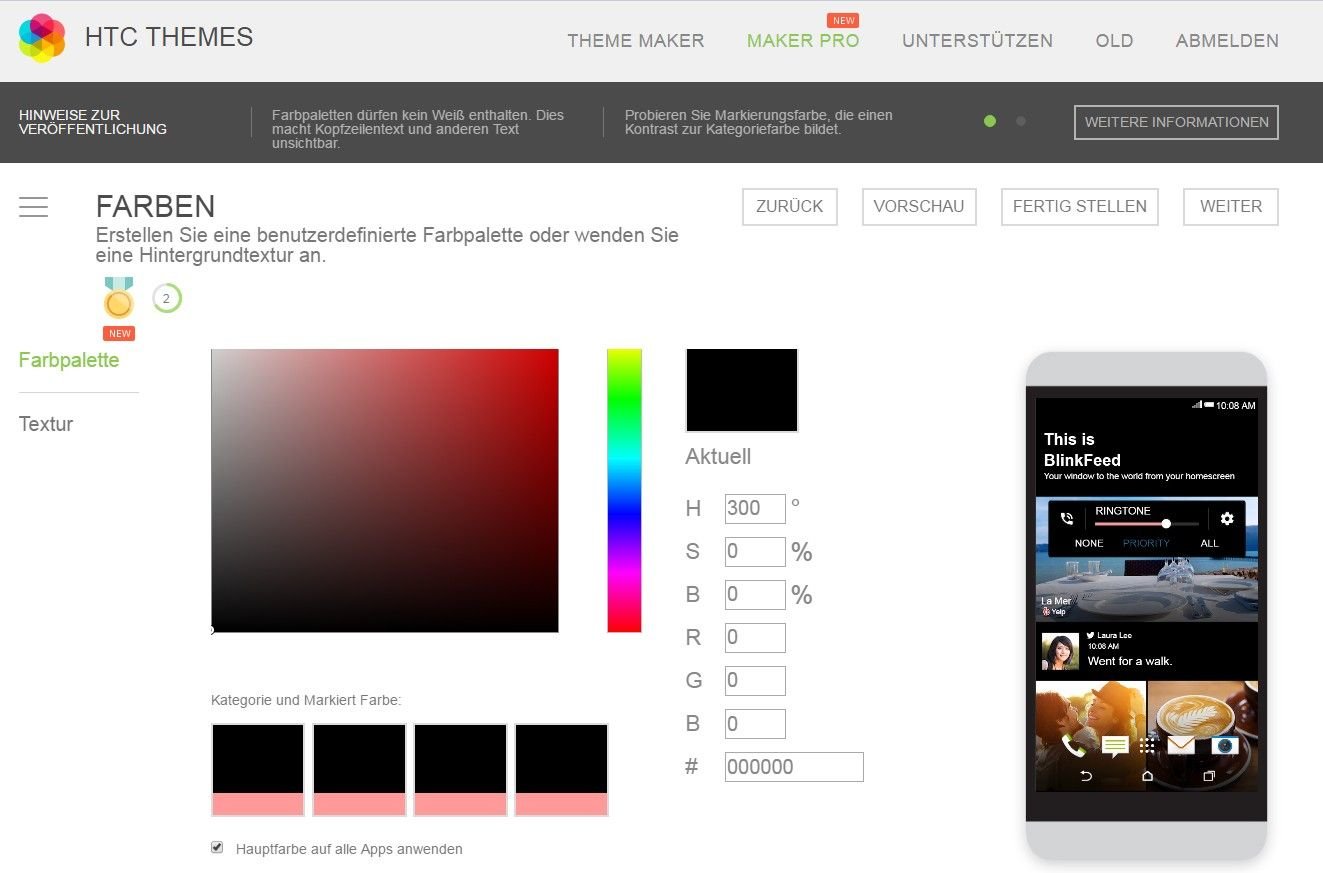This screenshot has width=1323, height=873.
Task: Select the fourth category color swatch
Action: (x=562, y=770)
